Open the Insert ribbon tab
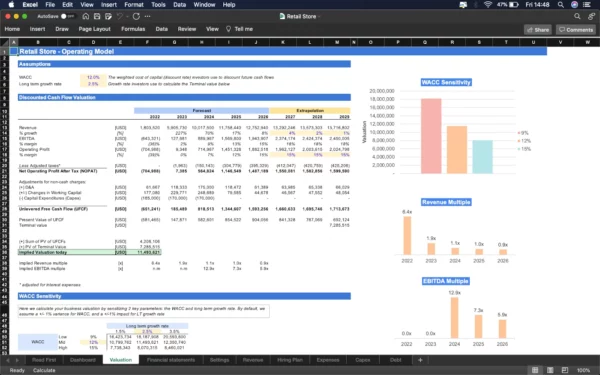 pos(38,29)
